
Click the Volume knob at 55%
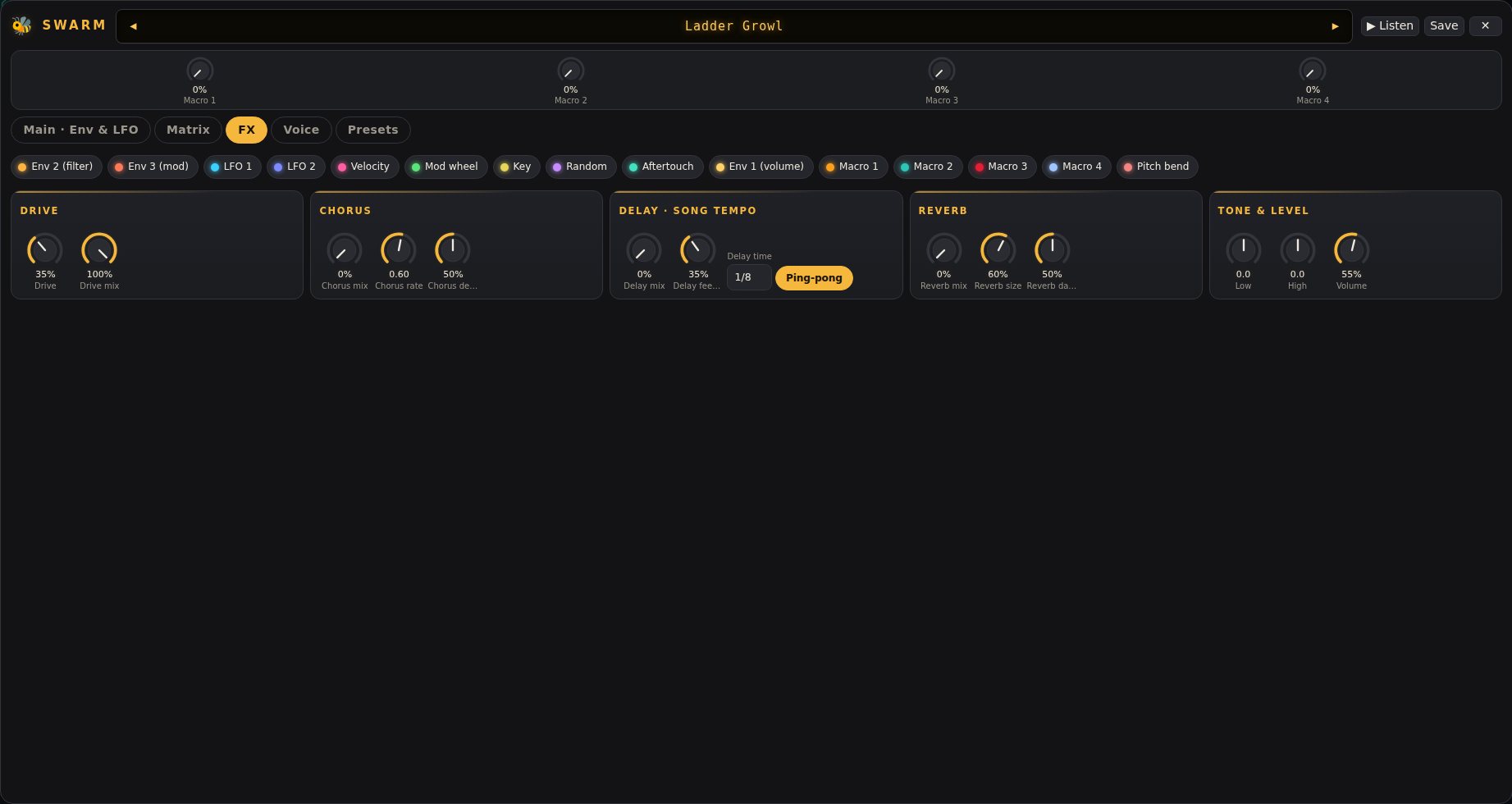point(1351,249)
